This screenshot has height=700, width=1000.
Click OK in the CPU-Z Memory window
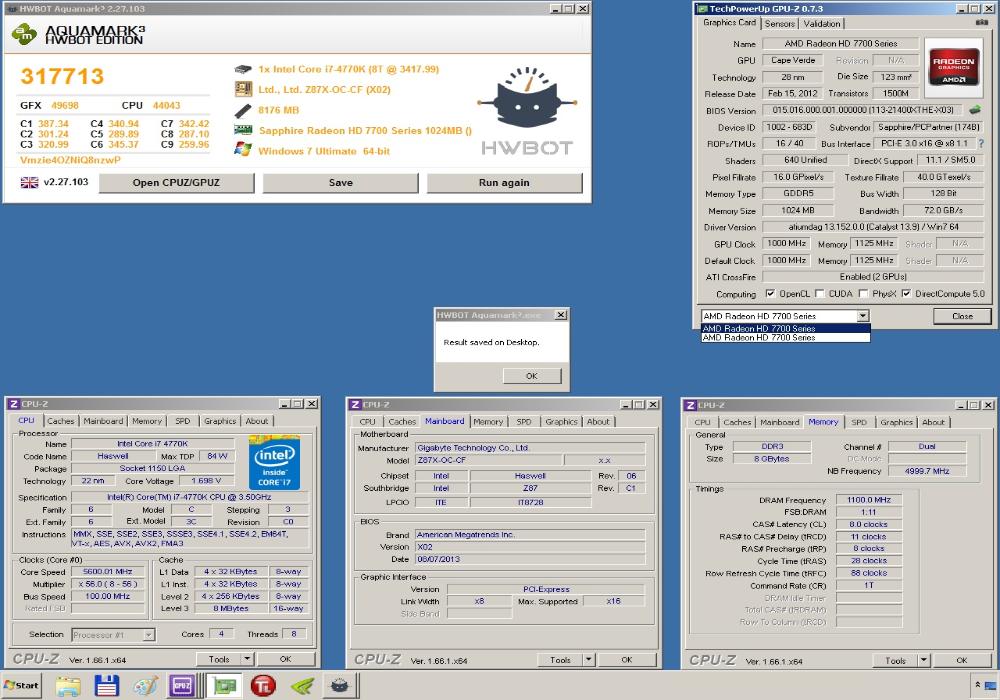[x=962, y=660]
